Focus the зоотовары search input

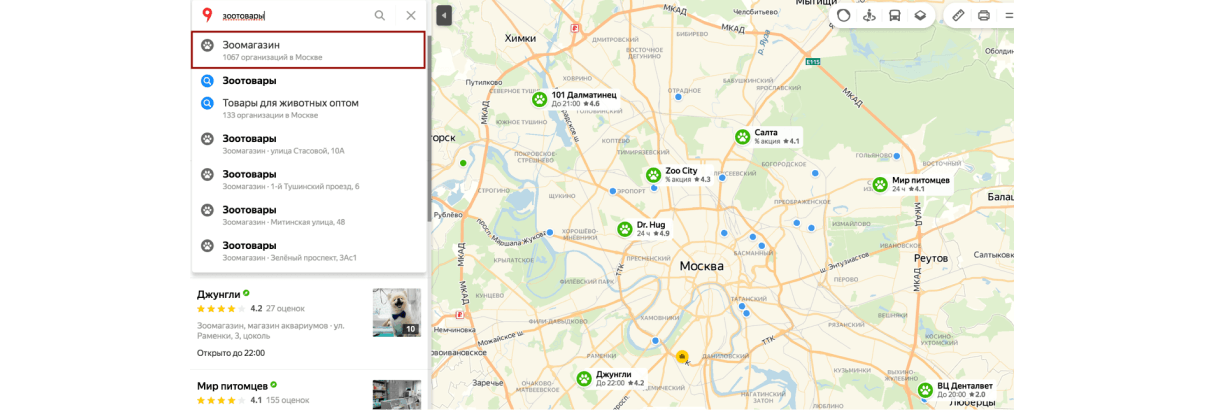[293, 16]
